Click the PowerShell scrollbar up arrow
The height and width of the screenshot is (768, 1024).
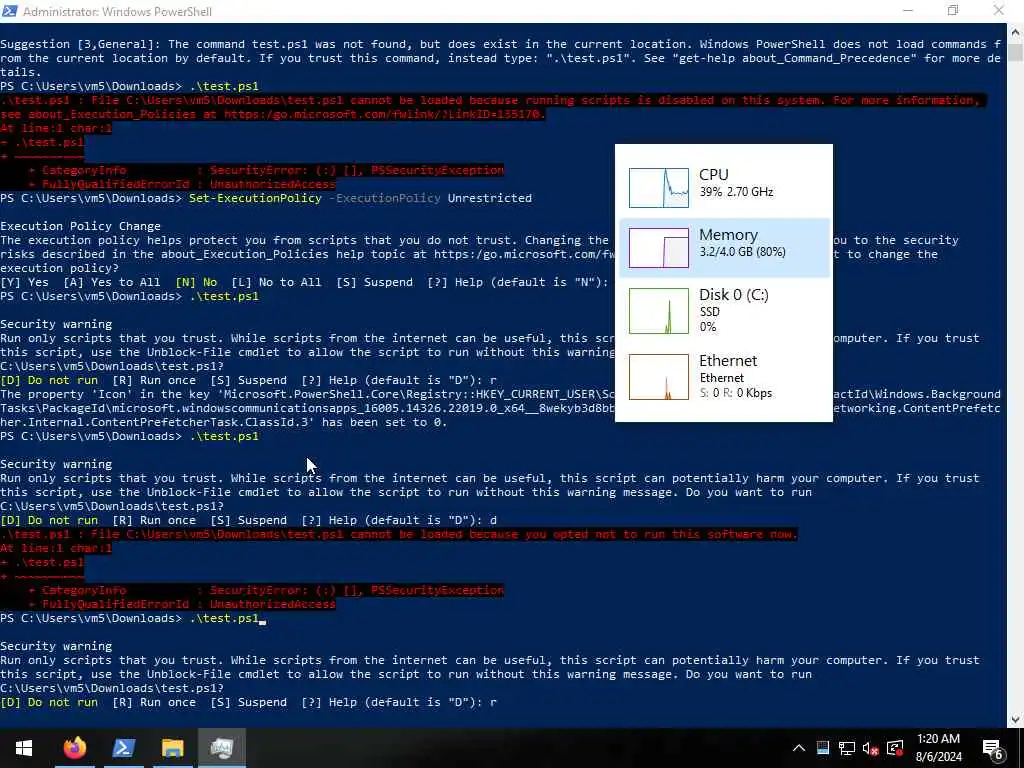pyautogui.click(x=1016, y=31)
